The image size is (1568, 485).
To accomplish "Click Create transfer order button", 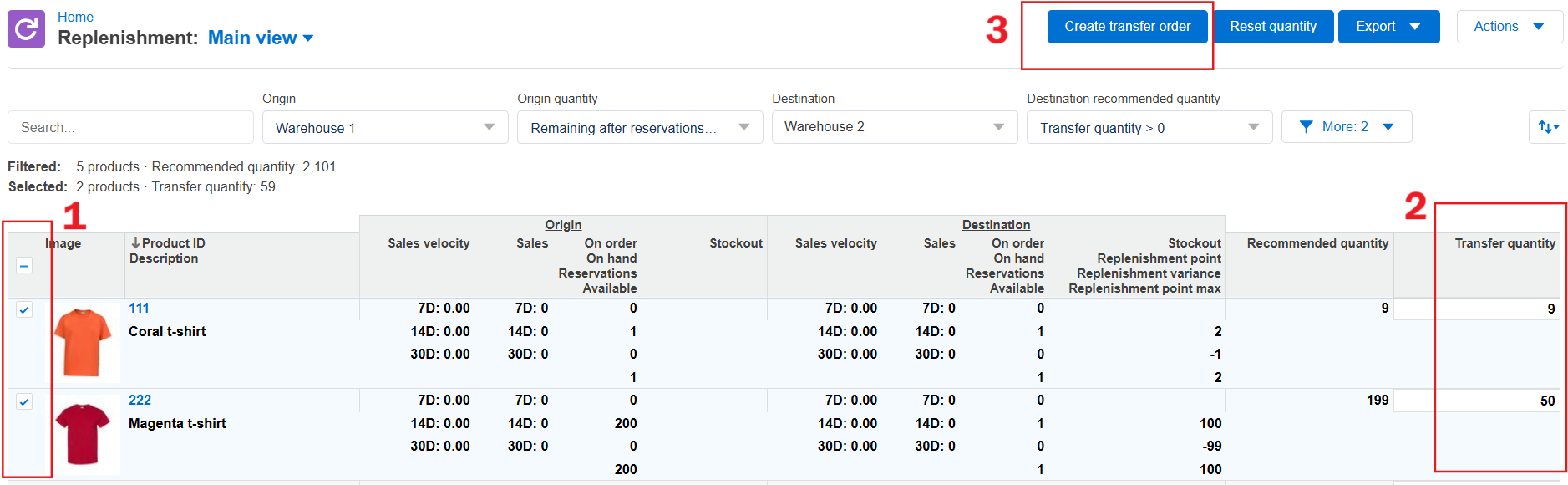I will pos(1127,27).
